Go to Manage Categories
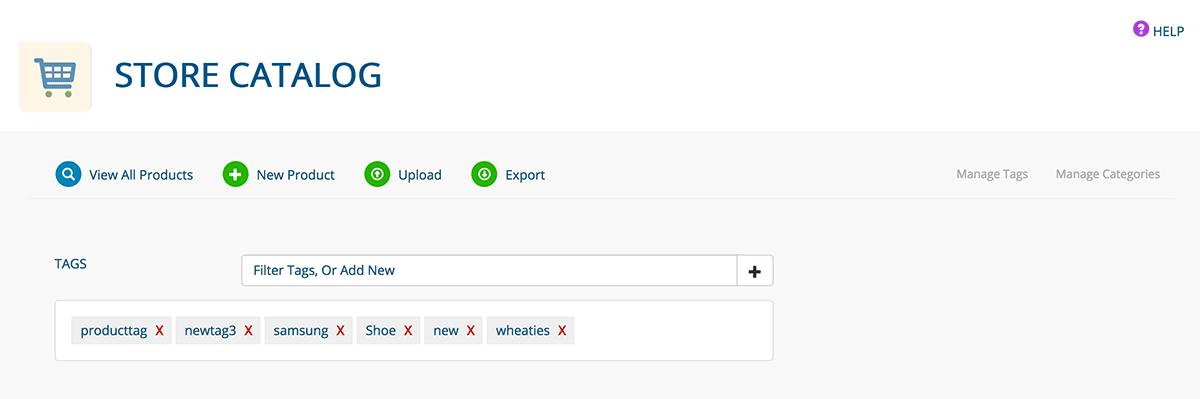Image resolution: width=1200 pixels, height=399 pixels. pos(1108,174)
